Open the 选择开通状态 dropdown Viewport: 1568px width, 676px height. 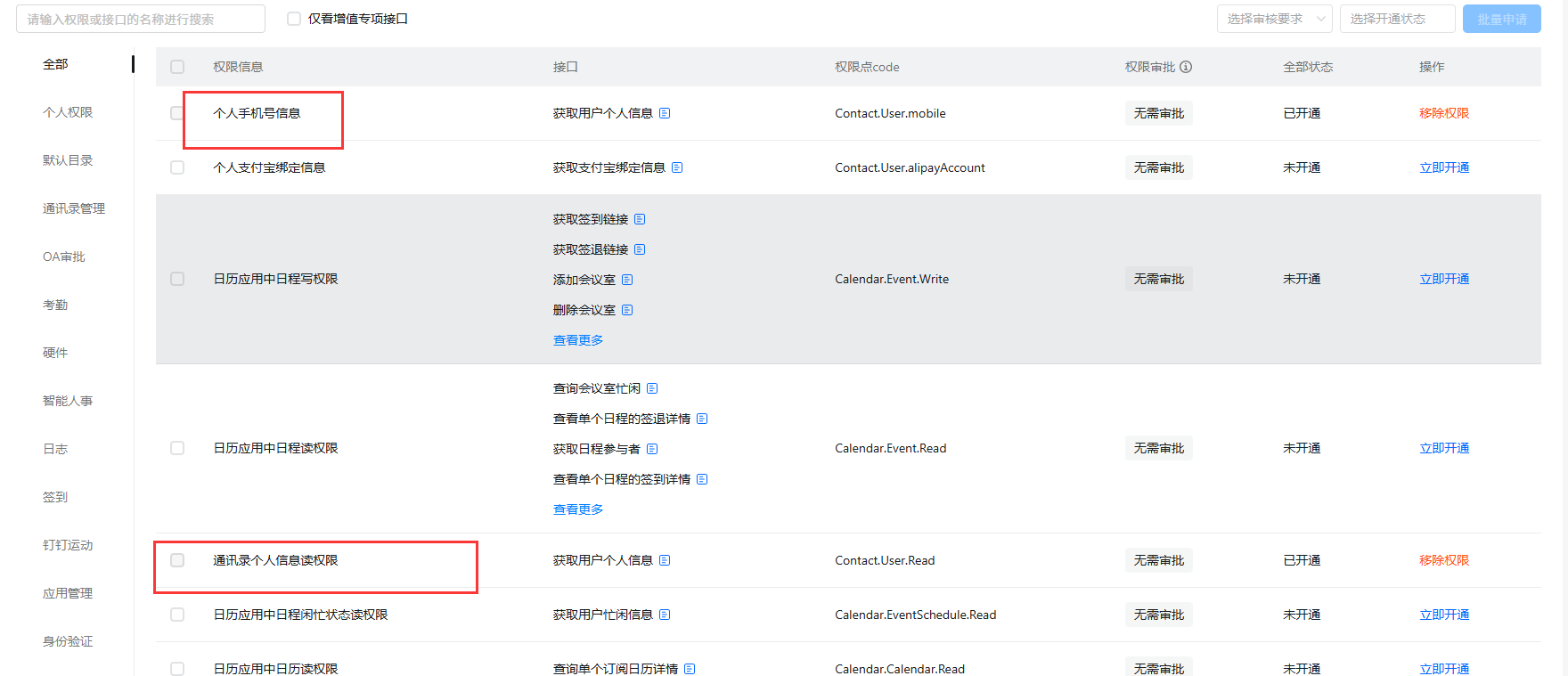click(1396, 19)
